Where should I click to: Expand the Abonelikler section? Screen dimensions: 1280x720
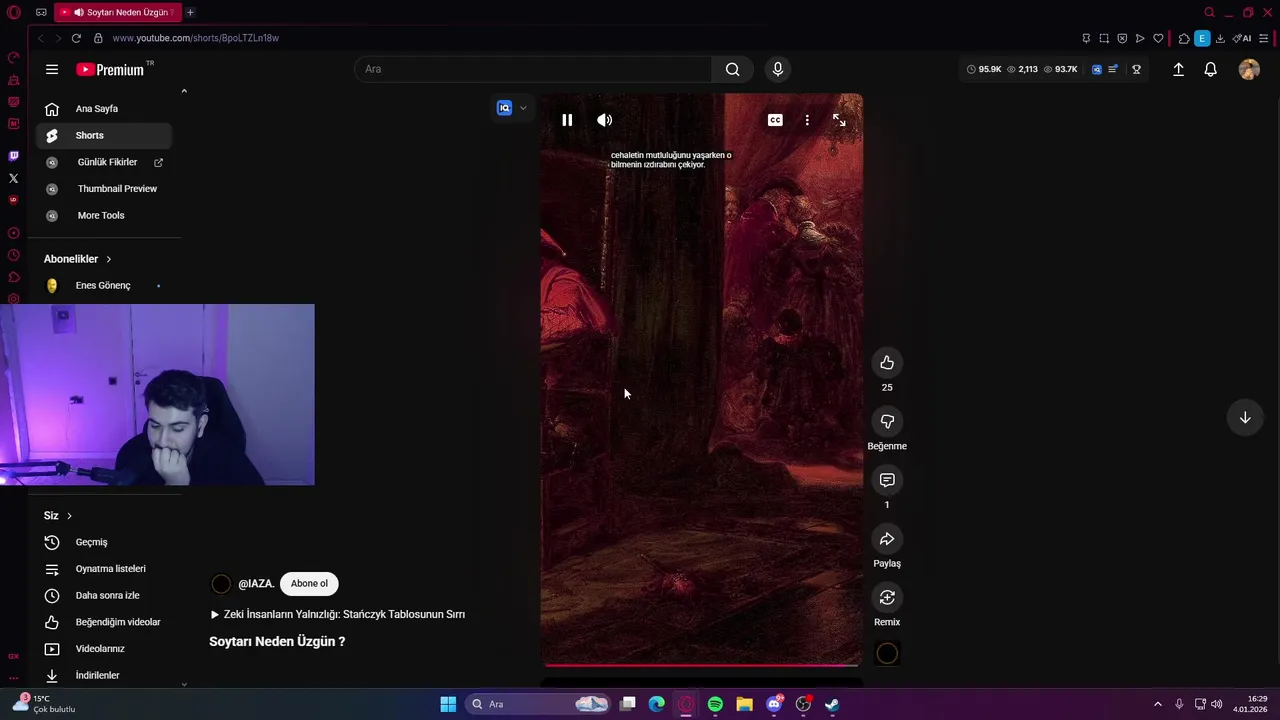(78, 259)
